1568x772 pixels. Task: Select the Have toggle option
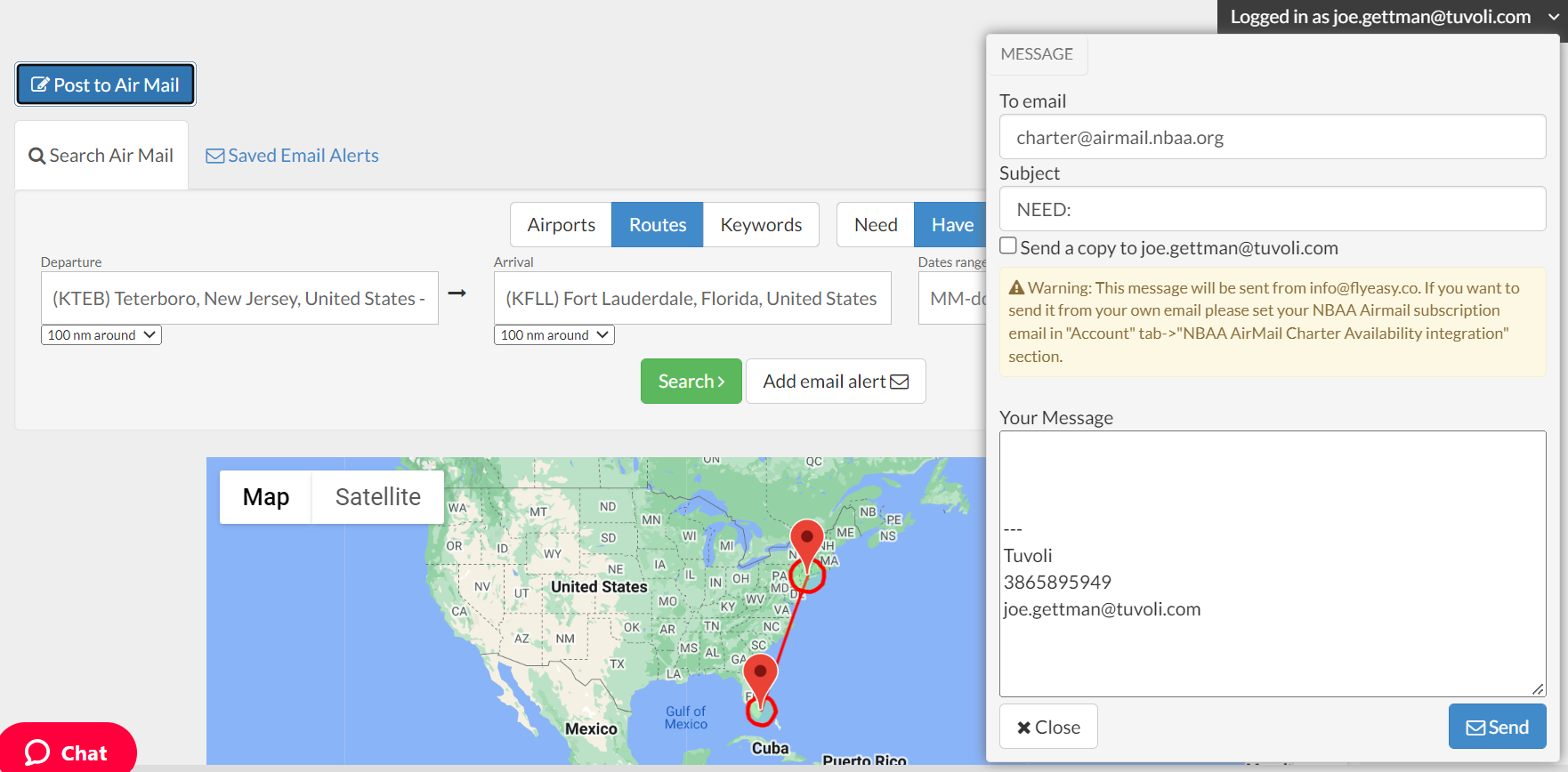(x=951, y=225)
